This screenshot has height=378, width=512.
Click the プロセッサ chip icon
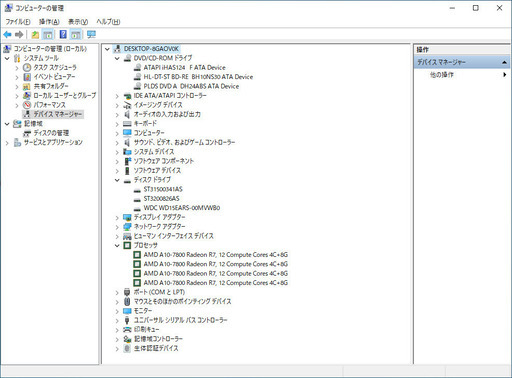127,245
